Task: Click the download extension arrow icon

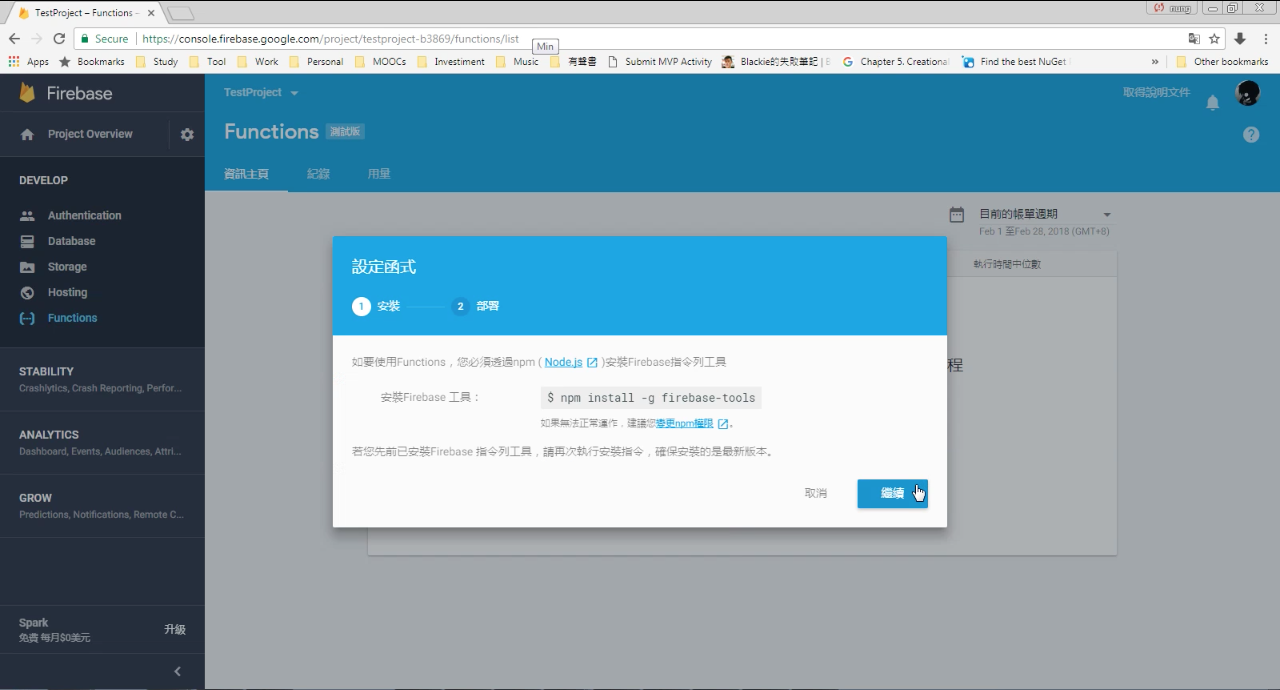Action: [x=1240, y=39]
